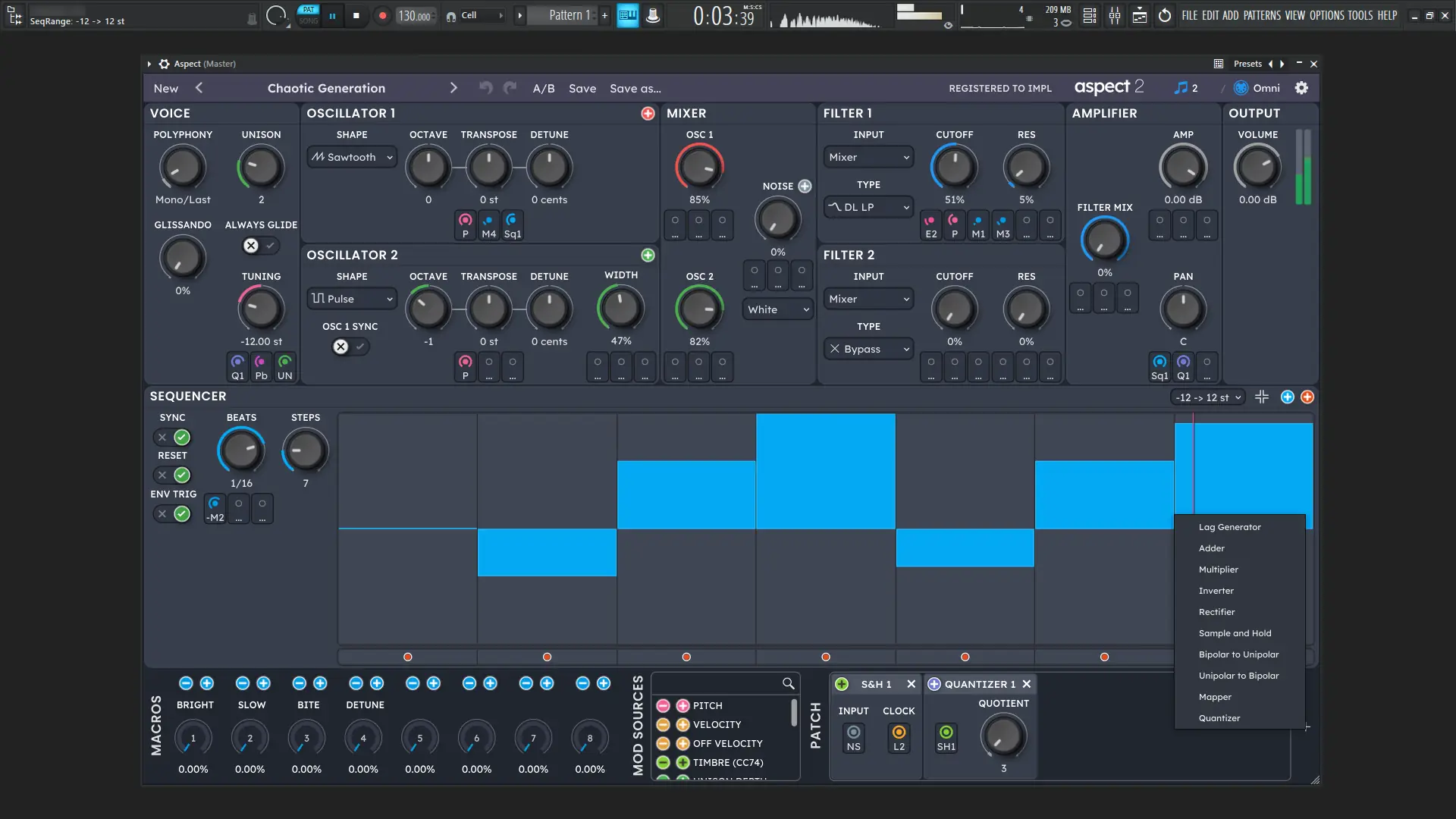Toggle the Always Glide switch
Screen dimensions: 1456x819
[x=260, y=246]
